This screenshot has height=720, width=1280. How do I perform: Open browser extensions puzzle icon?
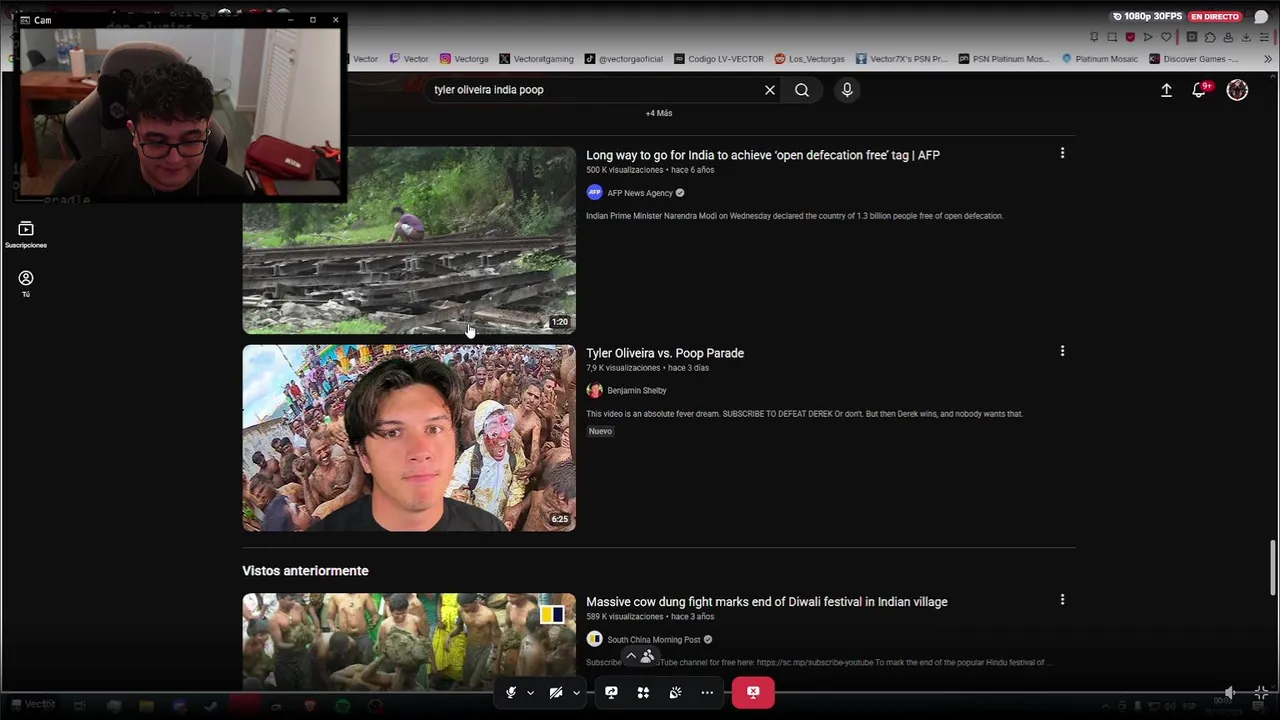(x=1210, y=37)
